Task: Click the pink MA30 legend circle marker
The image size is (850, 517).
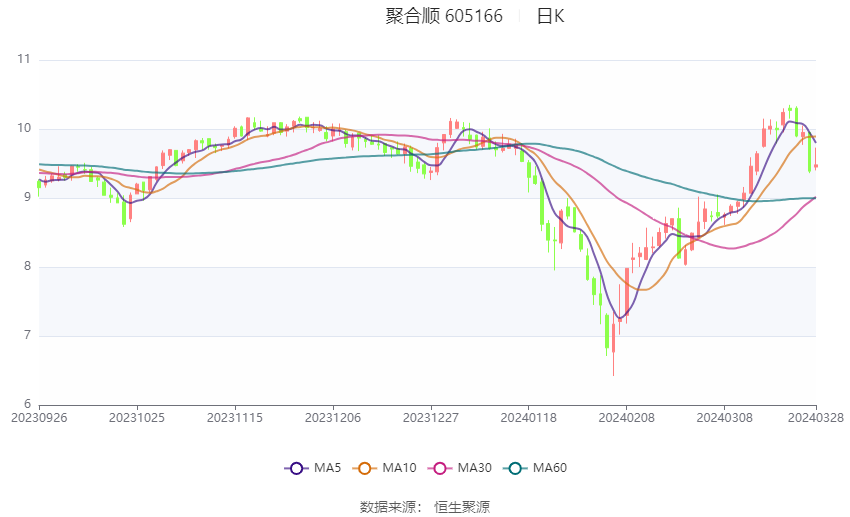Action: click(x=438, y=468)
